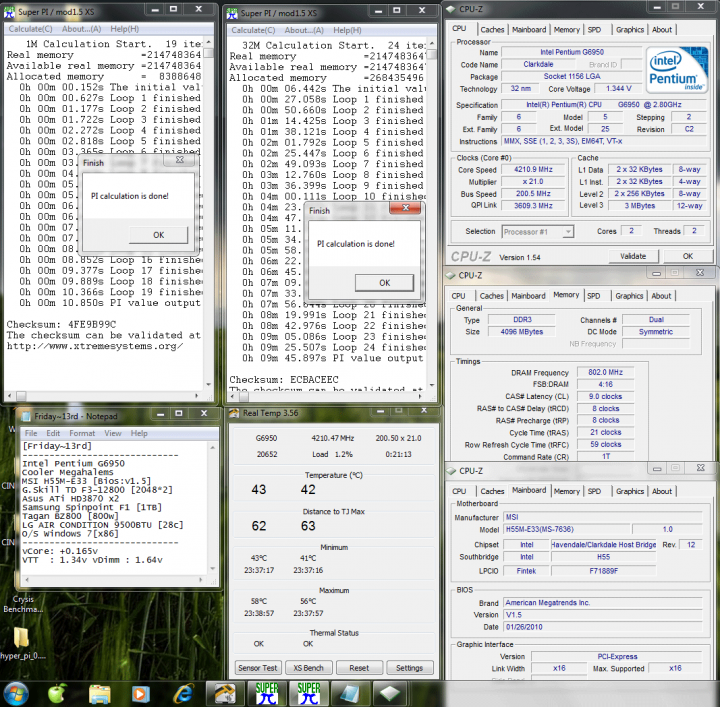Reset Real Temp min/max values
The height and width of the screenshot is (707, 720).
359,668
